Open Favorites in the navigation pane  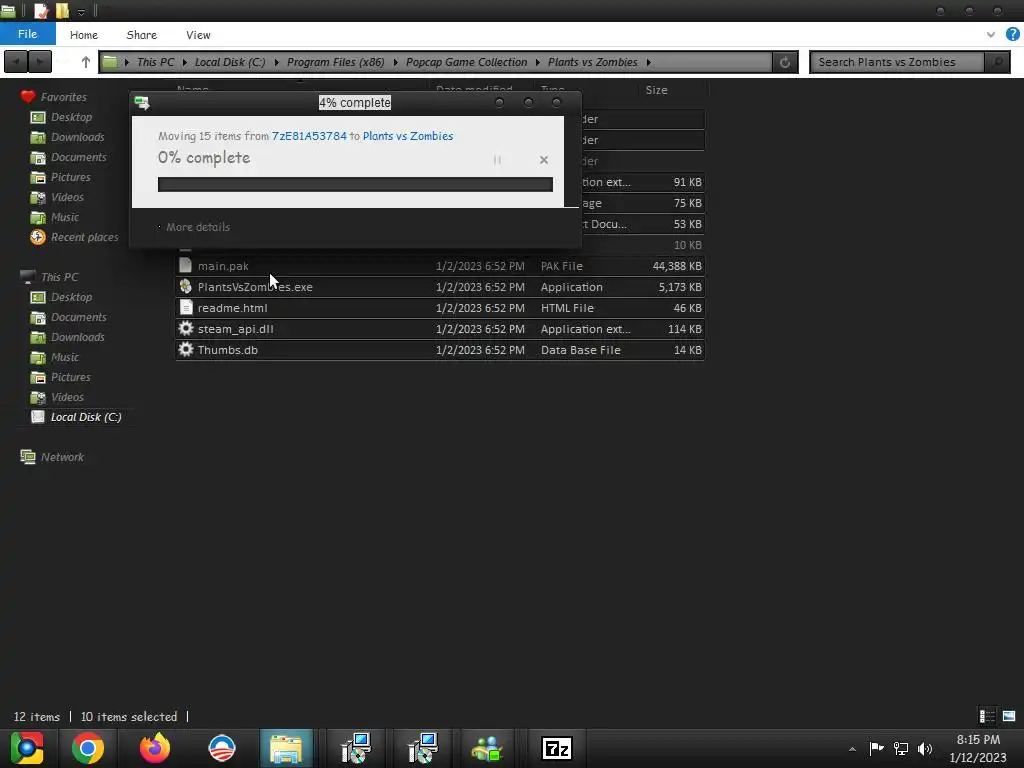[63, 97]
